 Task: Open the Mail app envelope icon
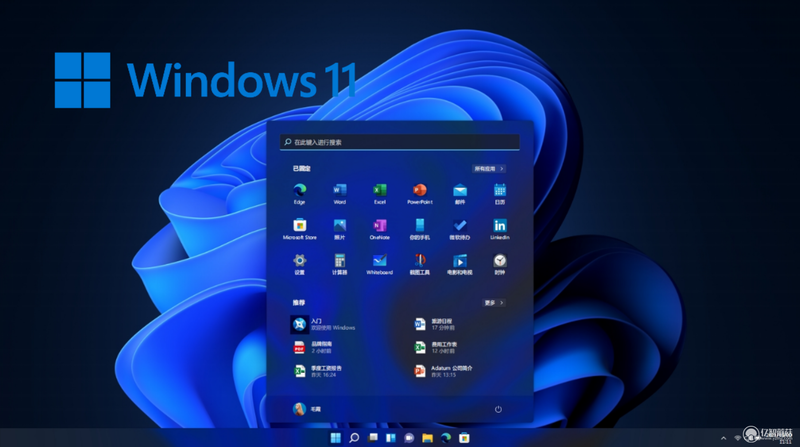click(x=460, y=190)
